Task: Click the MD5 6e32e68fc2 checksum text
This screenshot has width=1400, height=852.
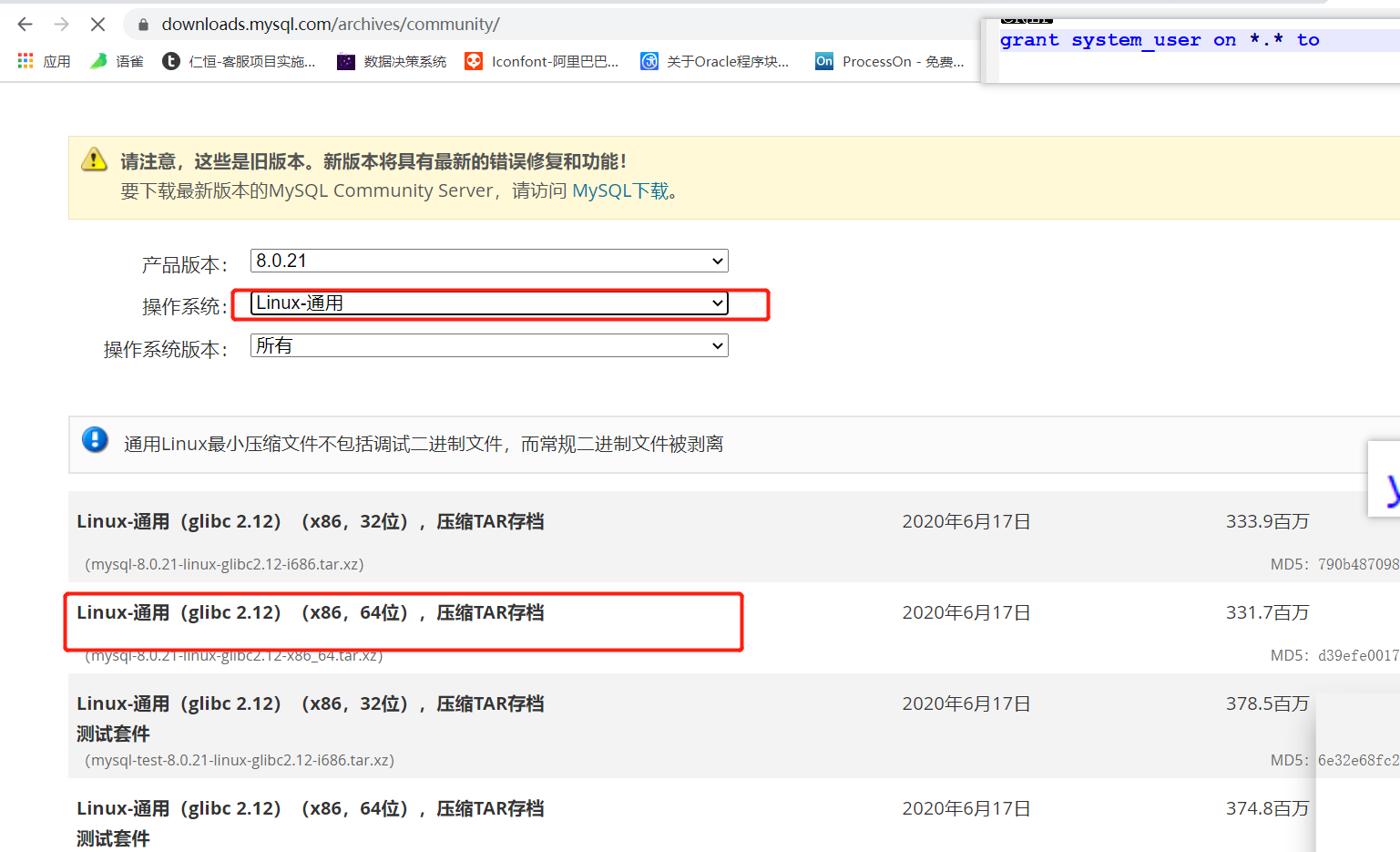Action: pos(1335,760)
